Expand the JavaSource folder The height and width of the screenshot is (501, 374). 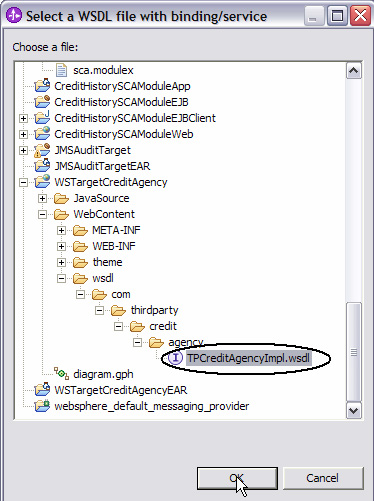(42, 198)
